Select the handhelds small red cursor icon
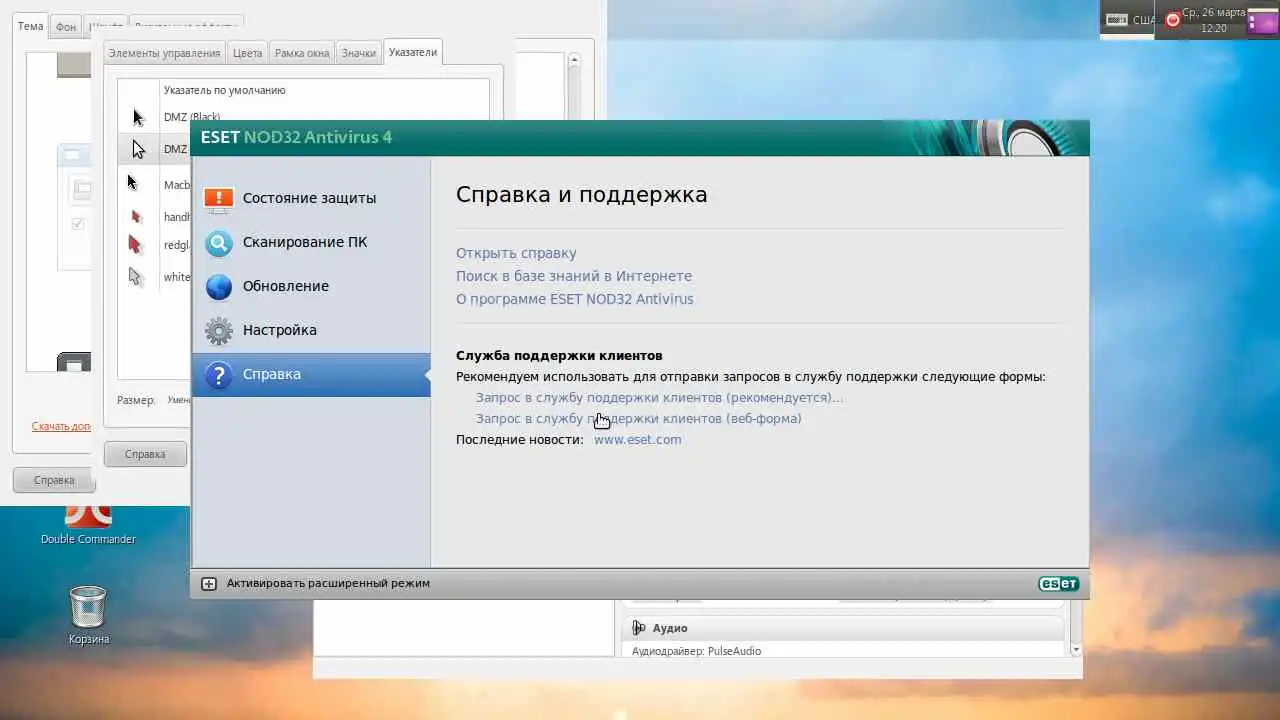Viewport: 1280px width, 720px height. click(x=137, y=216)
